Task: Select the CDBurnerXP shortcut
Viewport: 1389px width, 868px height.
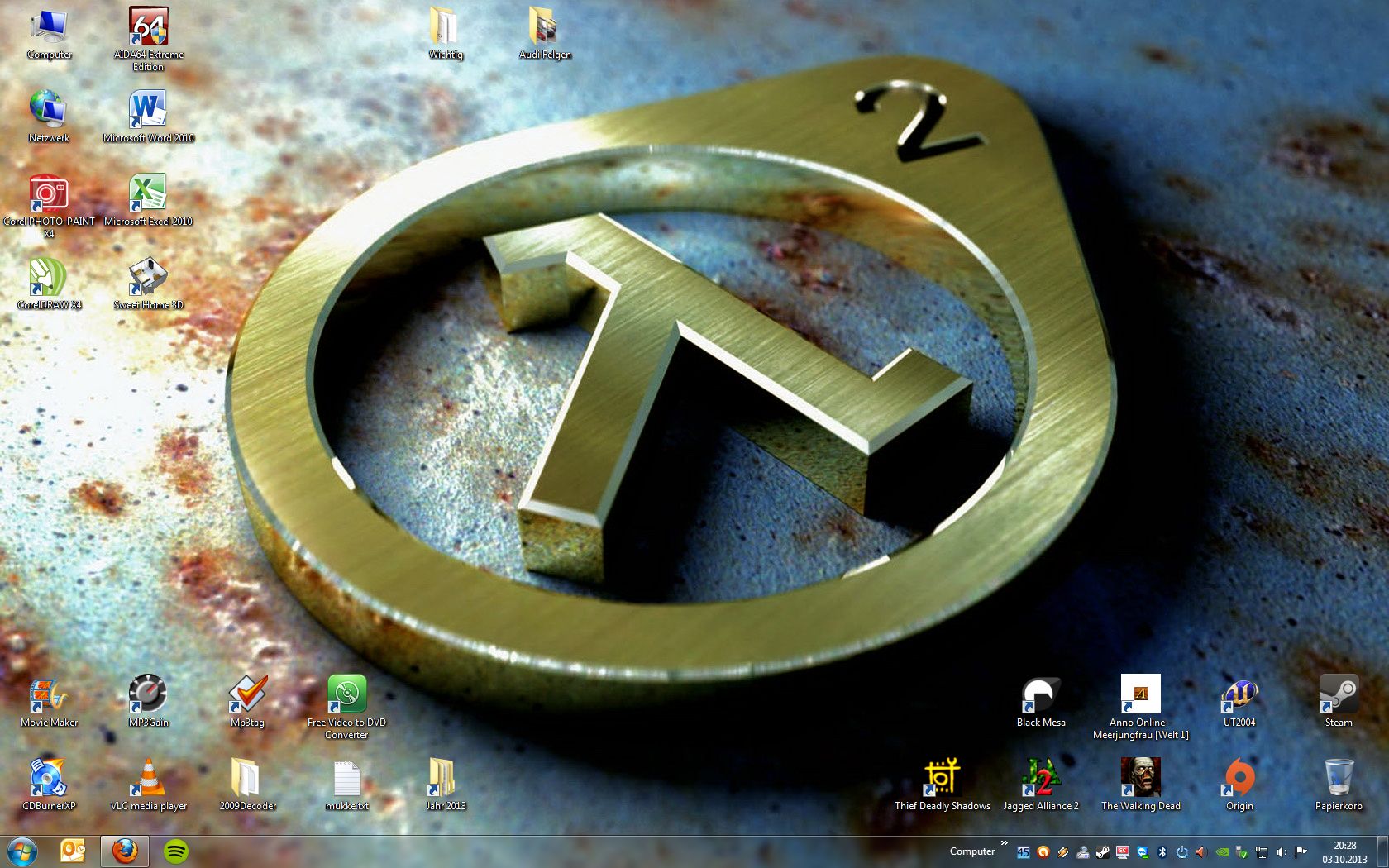Action: click(49, 785)
